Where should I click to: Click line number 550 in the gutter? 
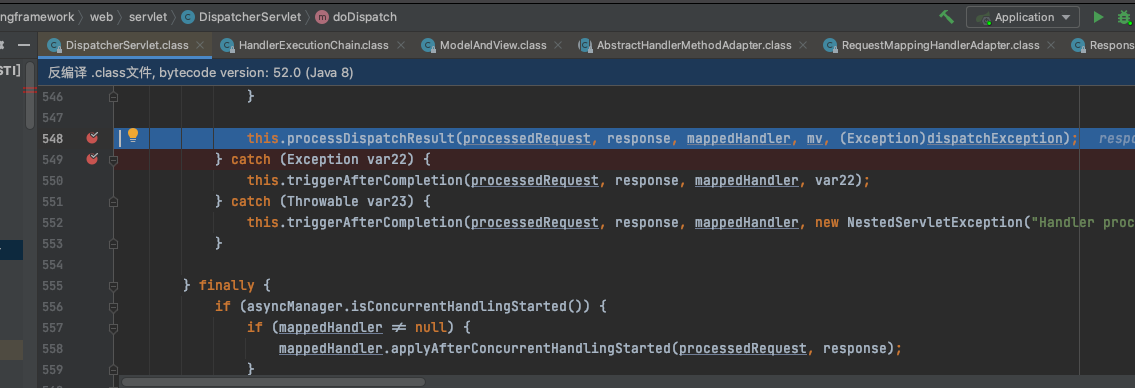tap(52, 180)
